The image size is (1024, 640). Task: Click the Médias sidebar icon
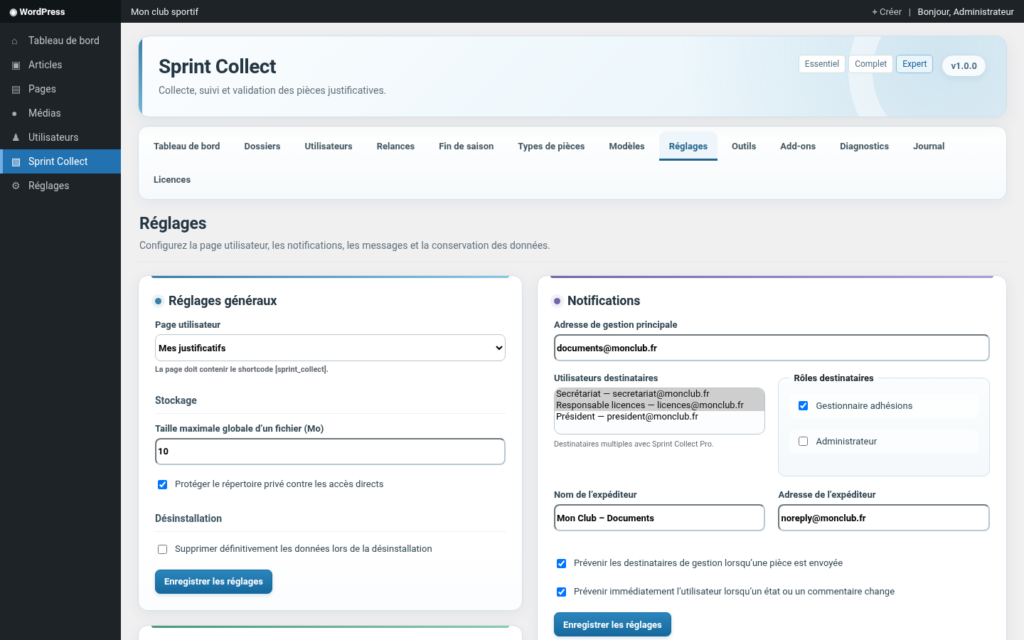(15, 114)
